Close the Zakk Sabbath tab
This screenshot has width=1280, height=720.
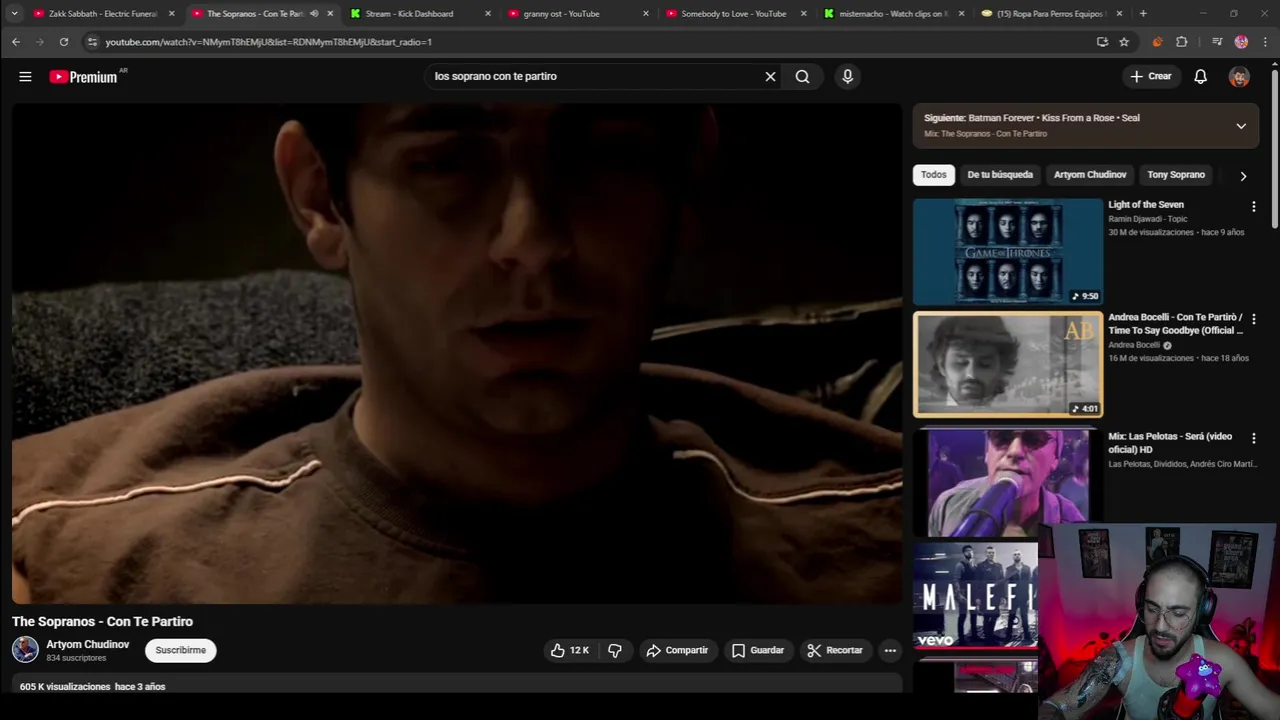pos(171,14)
